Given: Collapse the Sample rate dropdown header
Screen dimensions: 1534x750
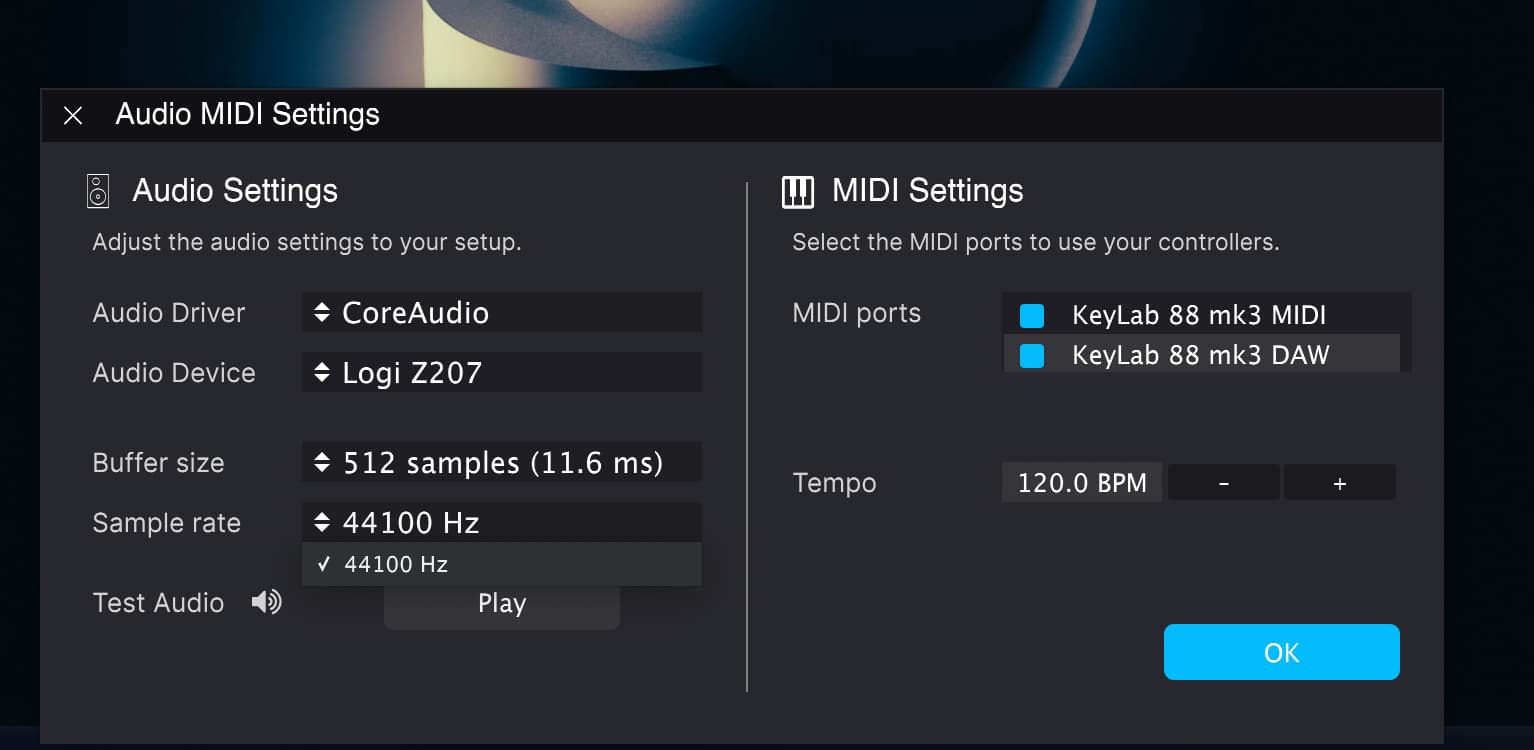Looking at the screenshot, I should (x=502, y=522).
